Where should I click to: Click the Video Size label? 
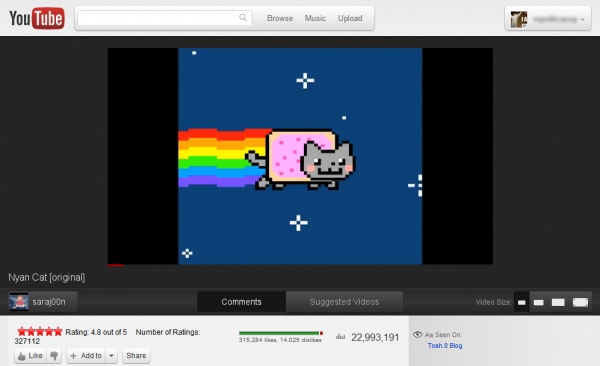pyautogui.click(x=494, y=302)
